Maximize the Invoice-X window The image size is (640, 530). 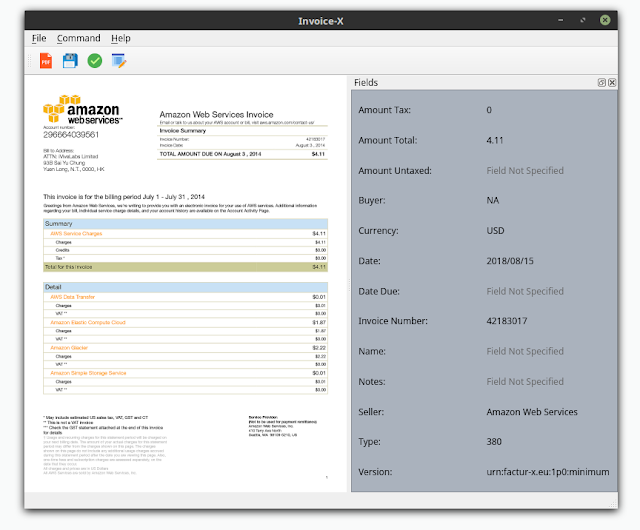583,20
